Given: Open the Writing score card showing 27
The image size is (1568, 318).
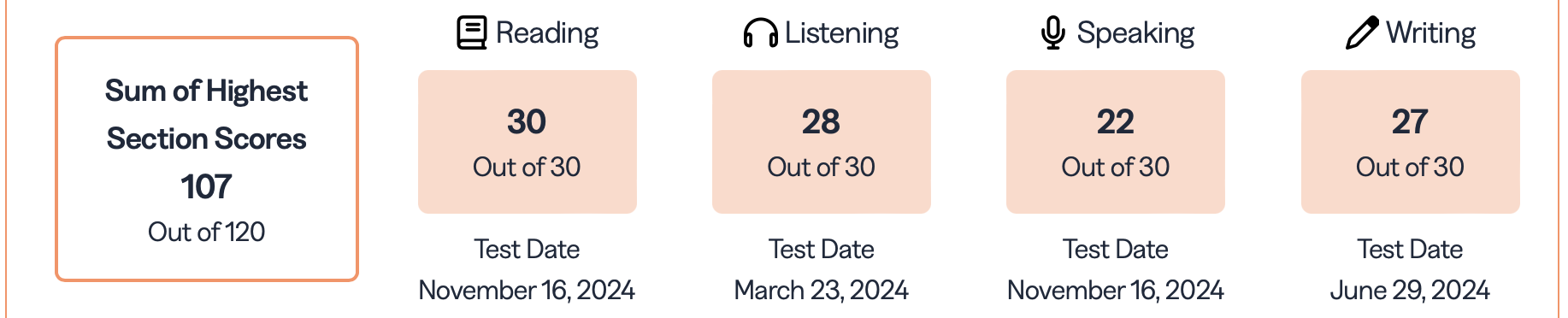Looking at the screenshot, I should click(x=1411, y=142).
